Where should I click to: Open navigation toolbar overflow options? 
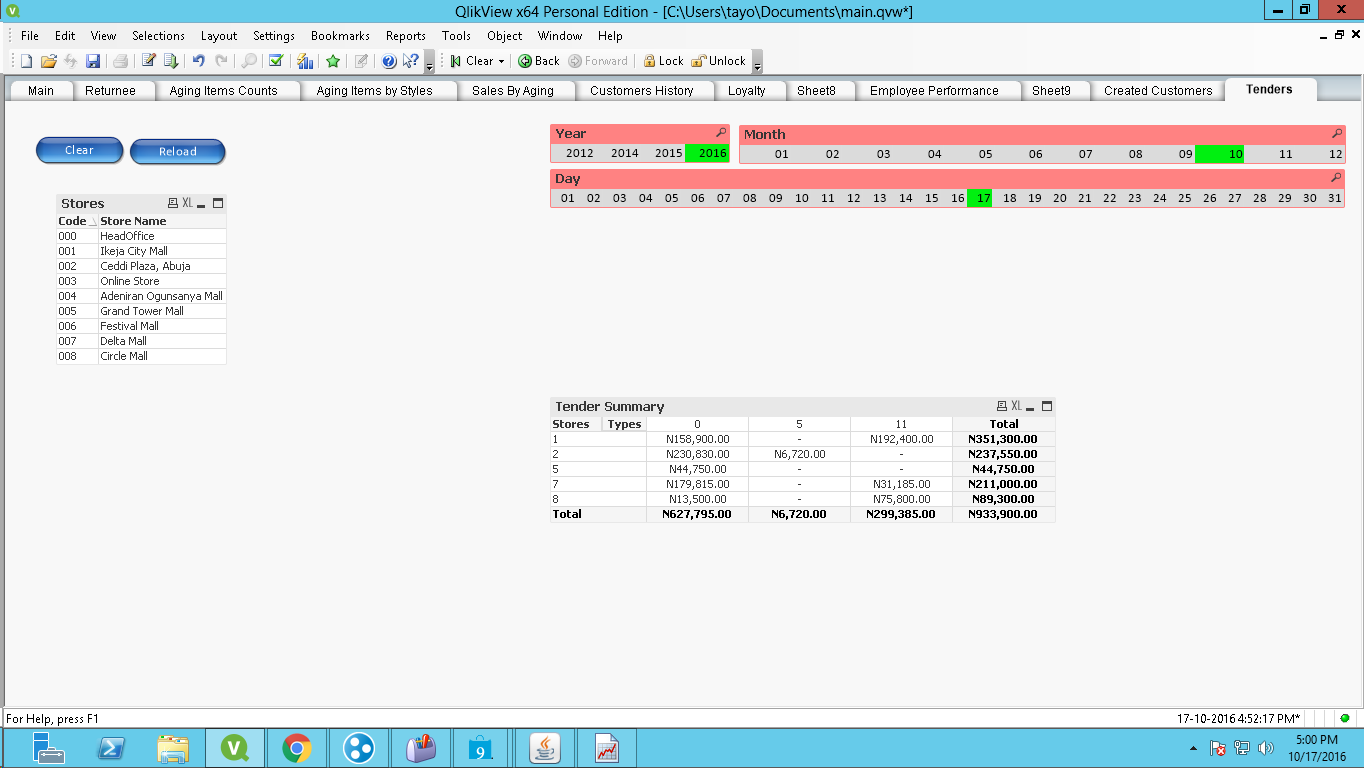click(757, 62)
